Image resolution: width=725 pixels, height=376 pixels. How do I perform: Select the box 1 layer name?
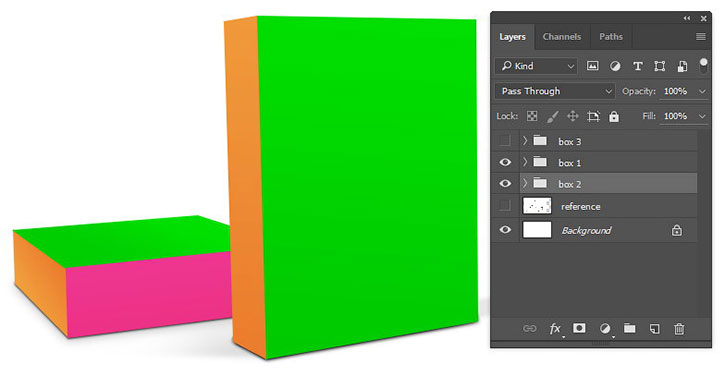570,163
